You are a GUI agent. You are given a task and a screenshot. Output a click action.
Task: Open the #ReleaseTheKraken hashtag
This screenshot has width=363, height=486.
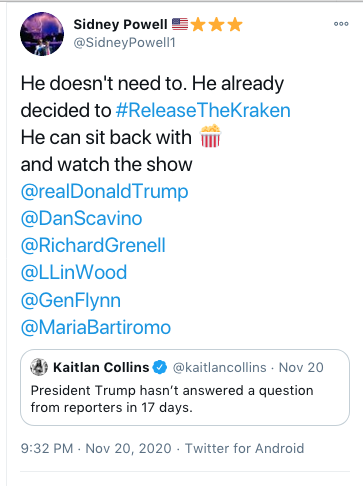pyautogui.click(x=203, y=110)
